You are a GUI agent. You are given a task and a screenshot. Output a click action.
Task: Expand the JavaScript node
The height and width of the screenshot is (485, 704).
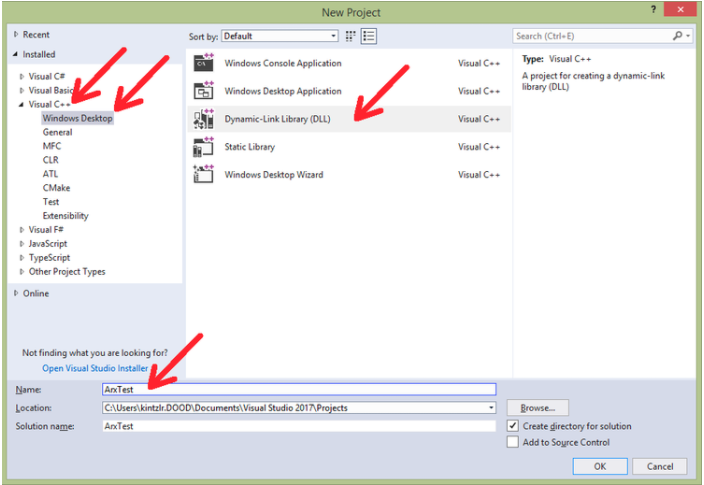coord(22,243)
